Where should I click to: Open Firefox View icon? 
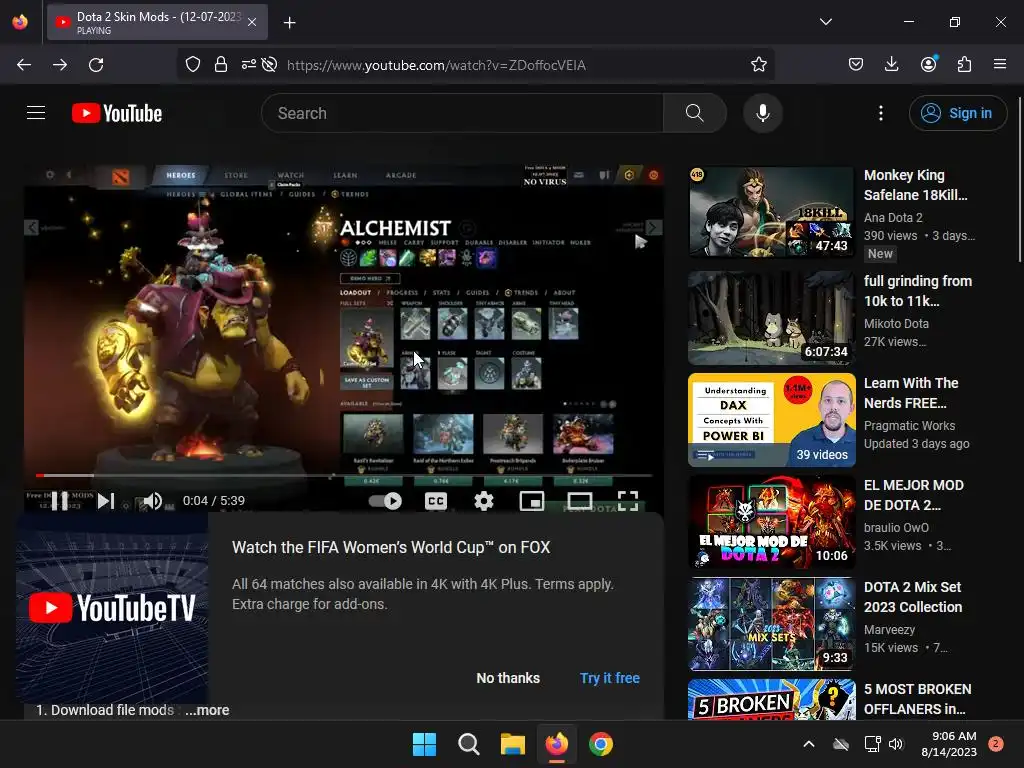tap(20, 22)
